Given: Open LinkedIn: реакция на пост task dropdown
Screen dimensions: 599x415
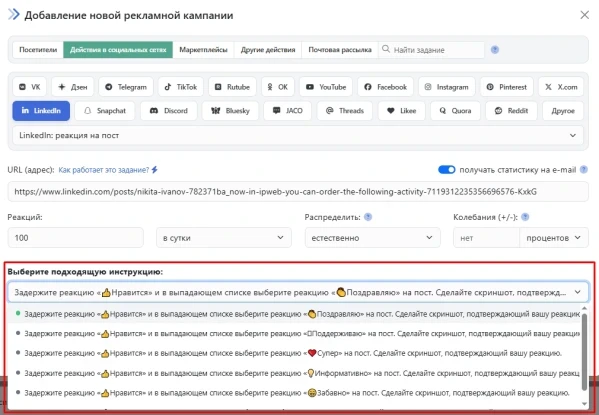Looking at the screenshot, I should coord(298,135).
